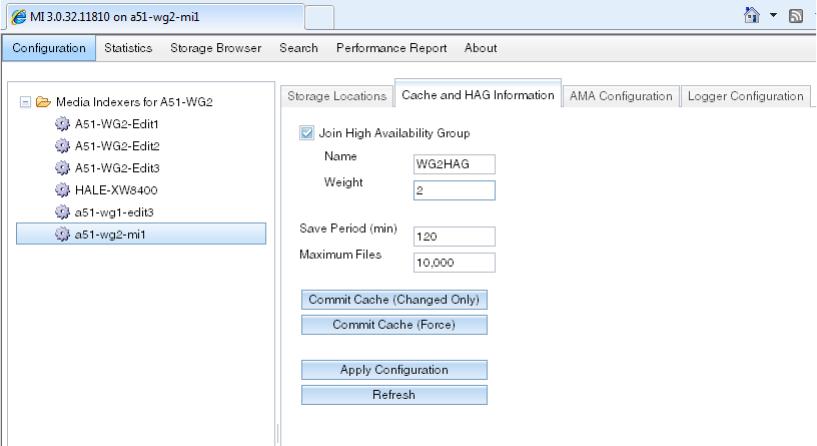Click the RSS feeds icon
The image size is (817, 446).
(797, 16)
